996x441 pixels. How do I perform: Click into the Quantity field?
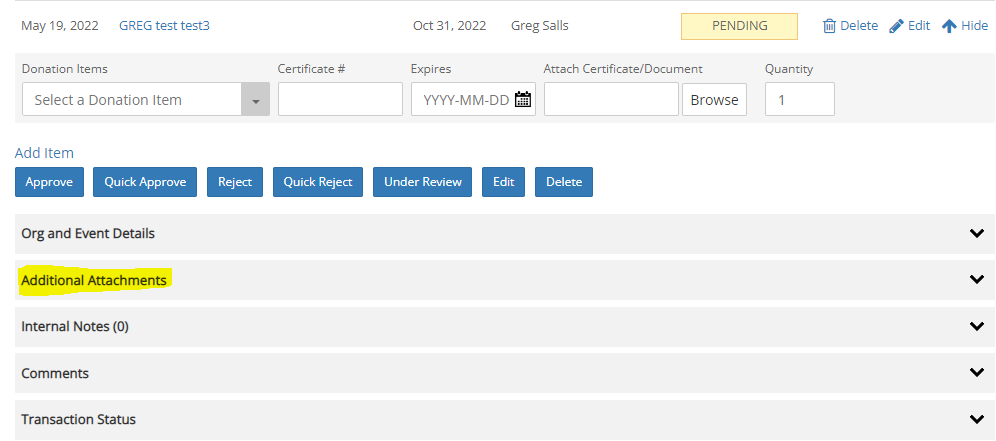click(x=800, y=99)
